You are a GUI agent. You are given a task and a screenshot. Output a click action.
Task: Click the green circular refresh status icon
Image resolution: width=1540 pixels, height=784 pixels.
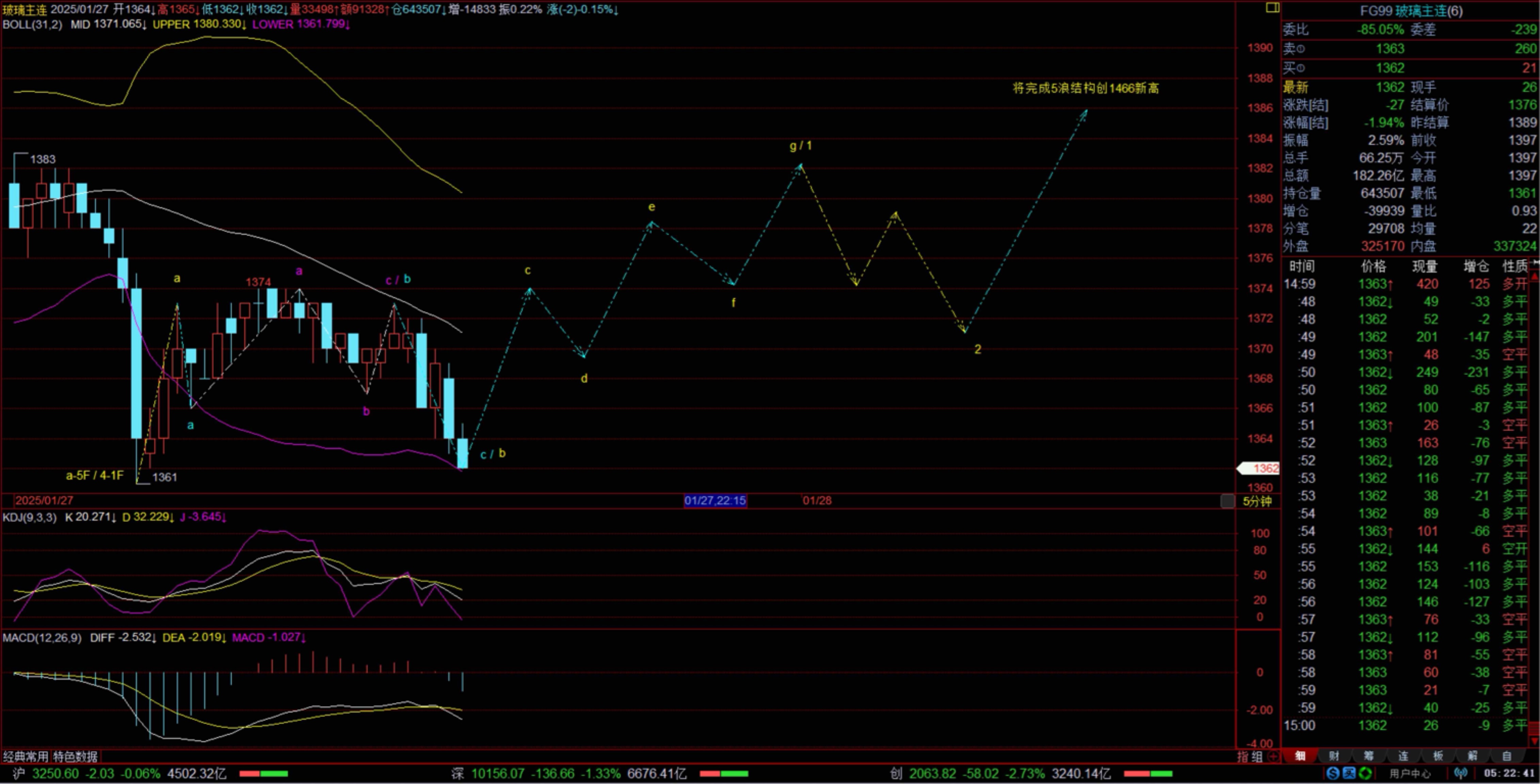tap(1365, 773)
